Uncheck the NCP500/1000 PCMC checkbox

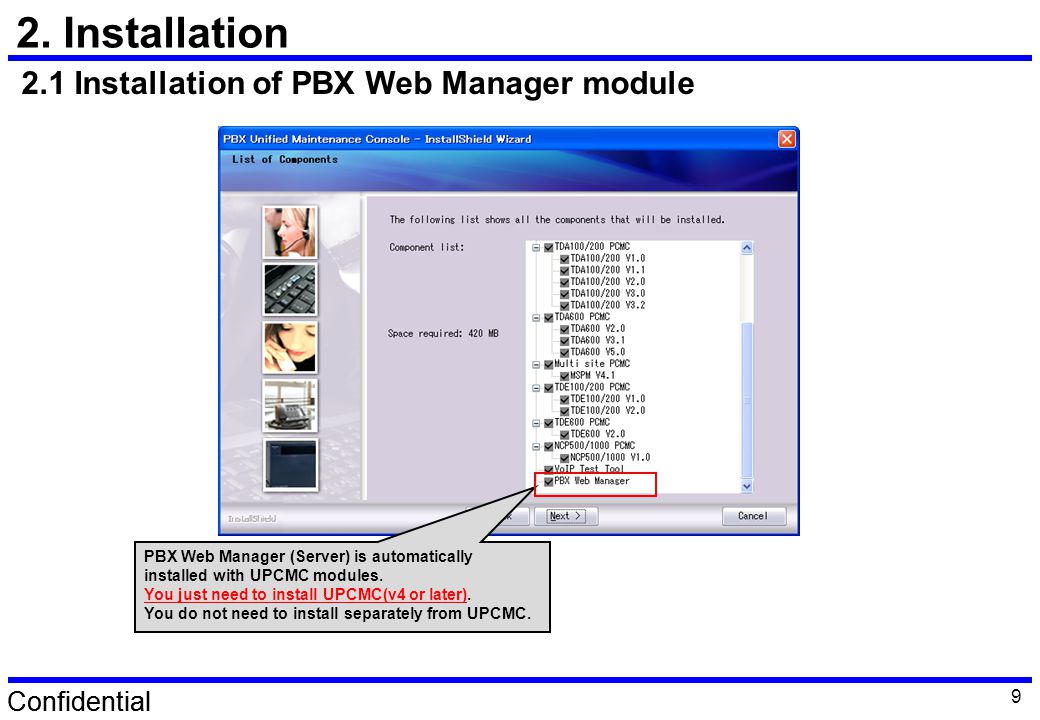click(549, 446)
